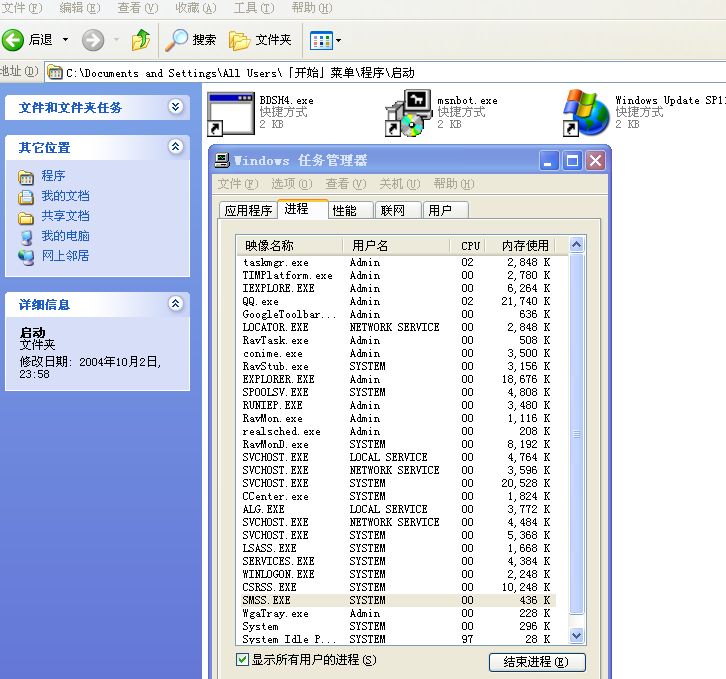Toggle the Folders (文件夹) pane icon
This screenshot has height=679, width=726.
(239, 40)
